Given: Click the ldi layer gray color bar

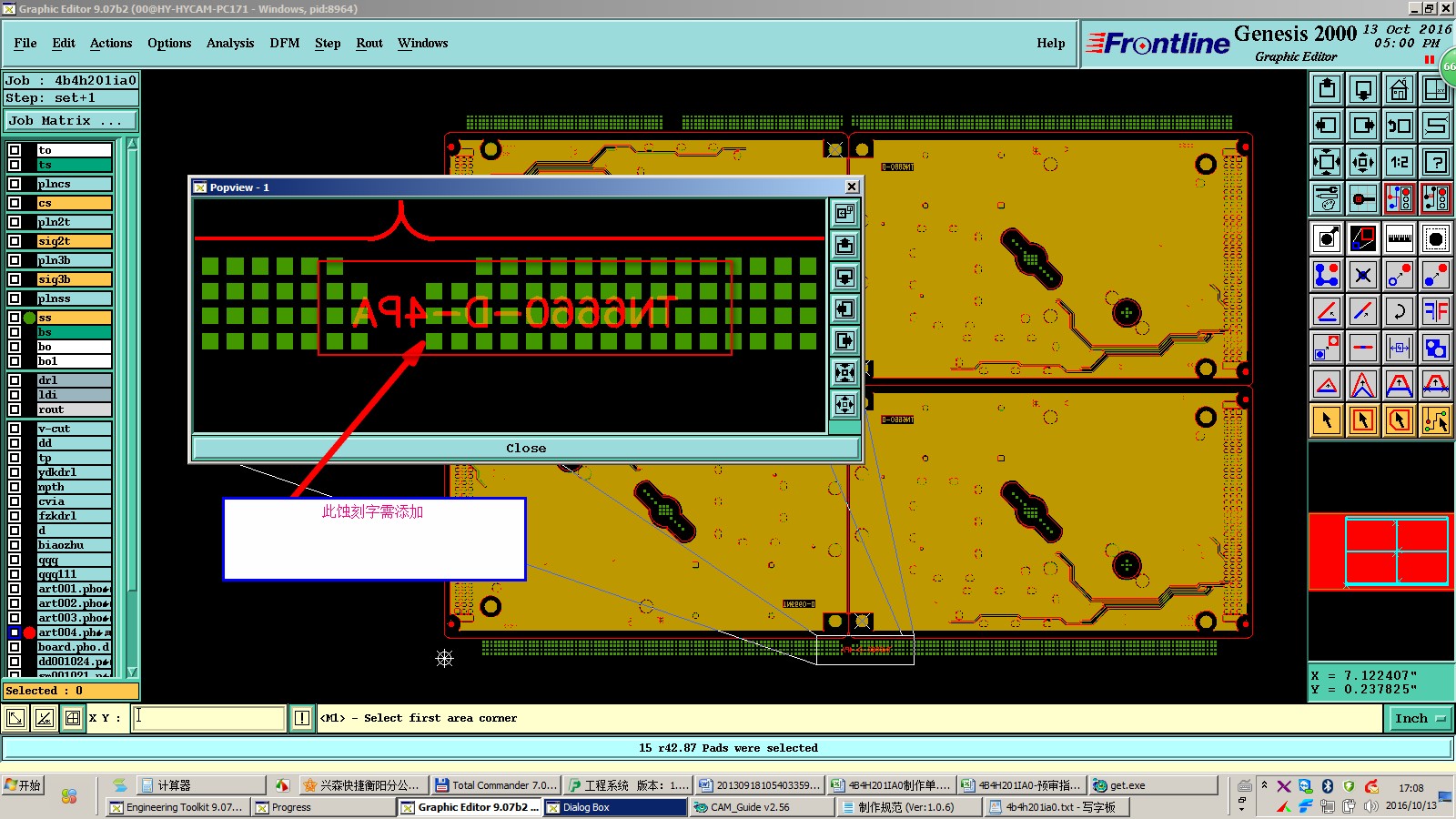Looking at the screenshot, I should 75,395.
